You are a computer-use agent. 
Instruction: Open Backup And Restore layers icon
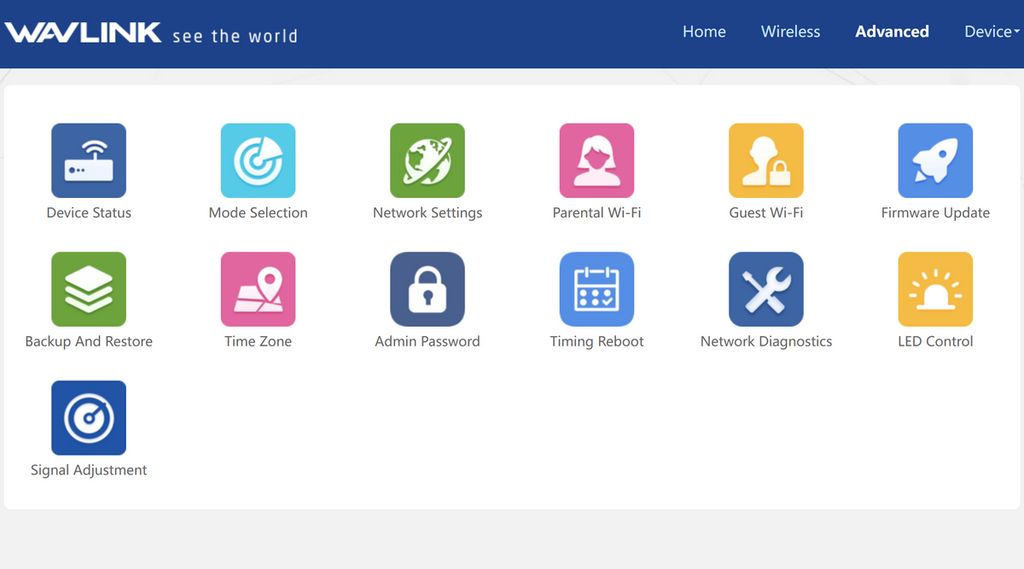pyautogui.click(x=89, y=289)
